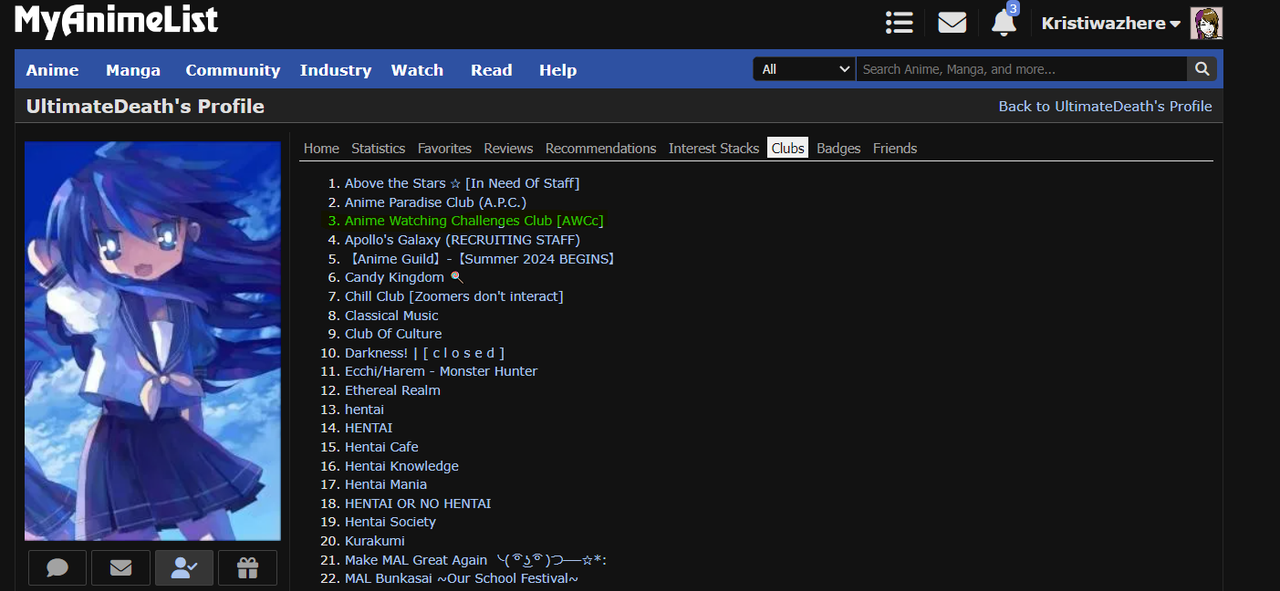
Task: Switch to the Recommendations tab
Action: [x=600, y=148]
